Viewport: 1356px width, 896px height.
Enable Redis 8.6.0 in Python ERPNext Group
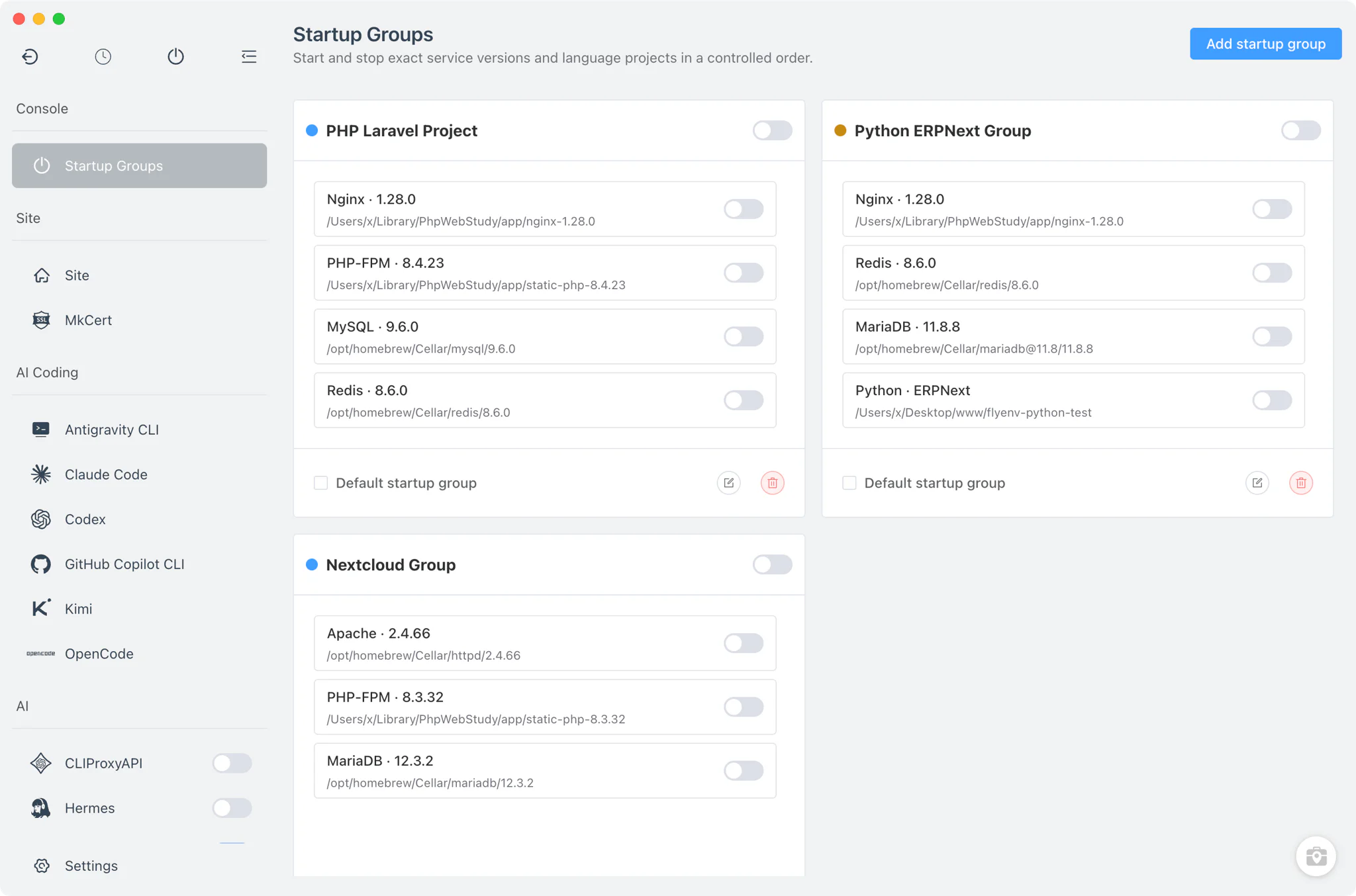click(1272, 273)
